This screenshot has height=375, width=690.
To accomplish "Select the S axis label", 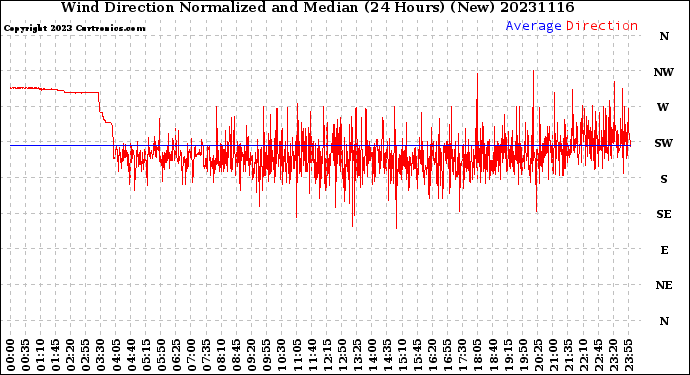I will pos(664,179).
